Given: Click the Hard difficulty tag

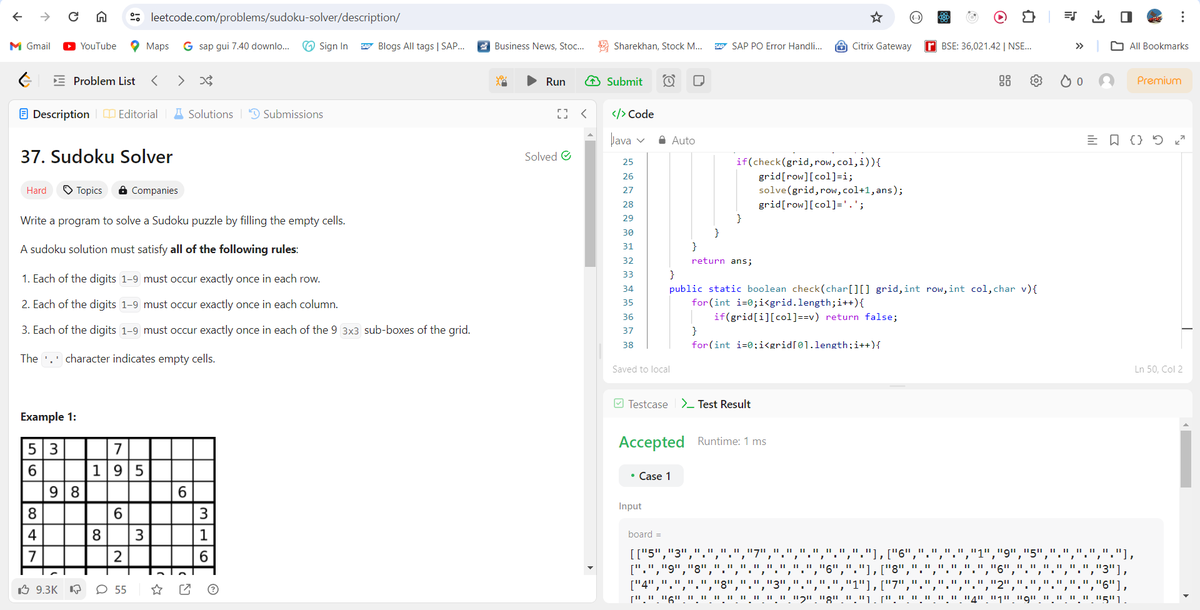Looking at the screenshot, I should point(35,190).
